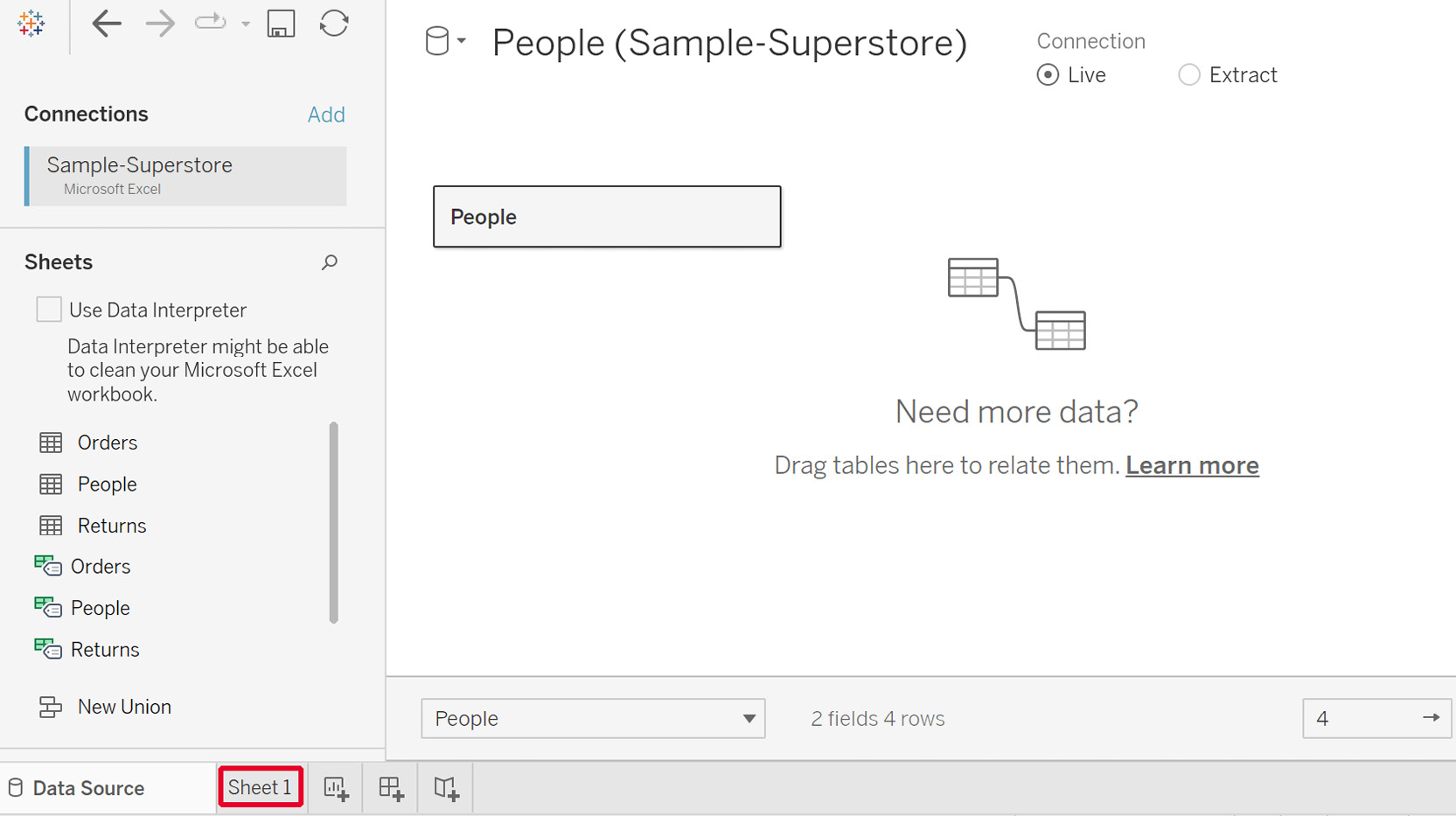
Task: Click the New Union option
Action: (x=105, y=707)
